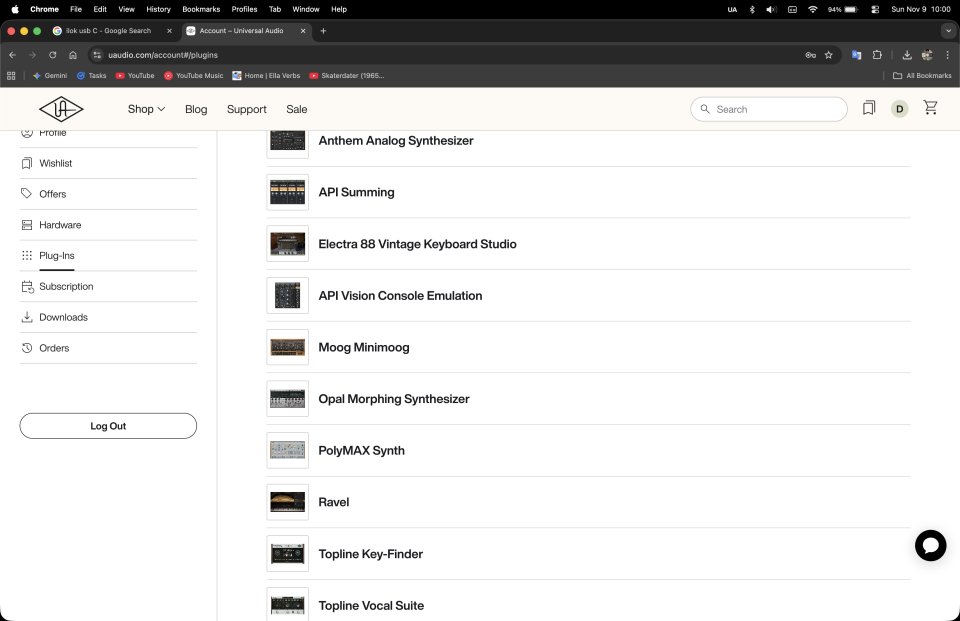Expand All Bookmarks in bookmarks bar
This screenshot has width=960, height=621.
922,75
